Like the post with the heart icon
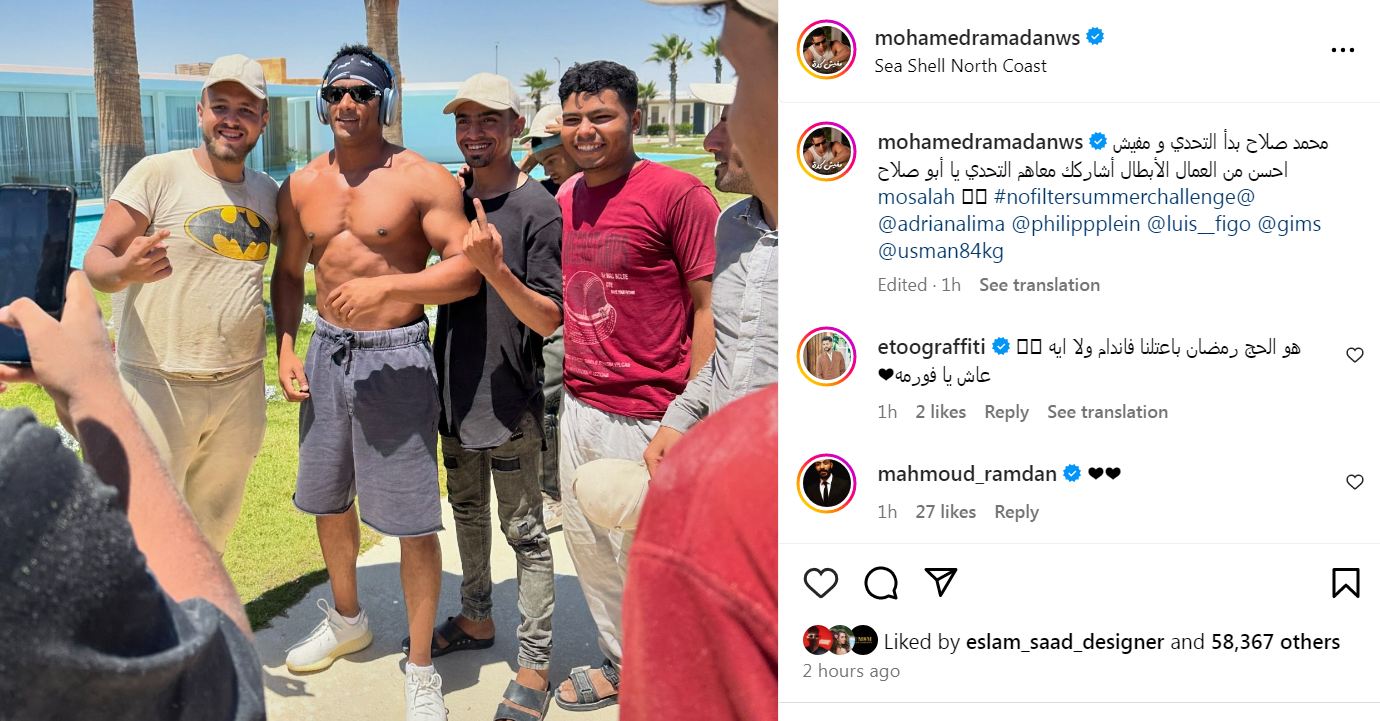Screen dimensions: 1380x721 [820, 582]
